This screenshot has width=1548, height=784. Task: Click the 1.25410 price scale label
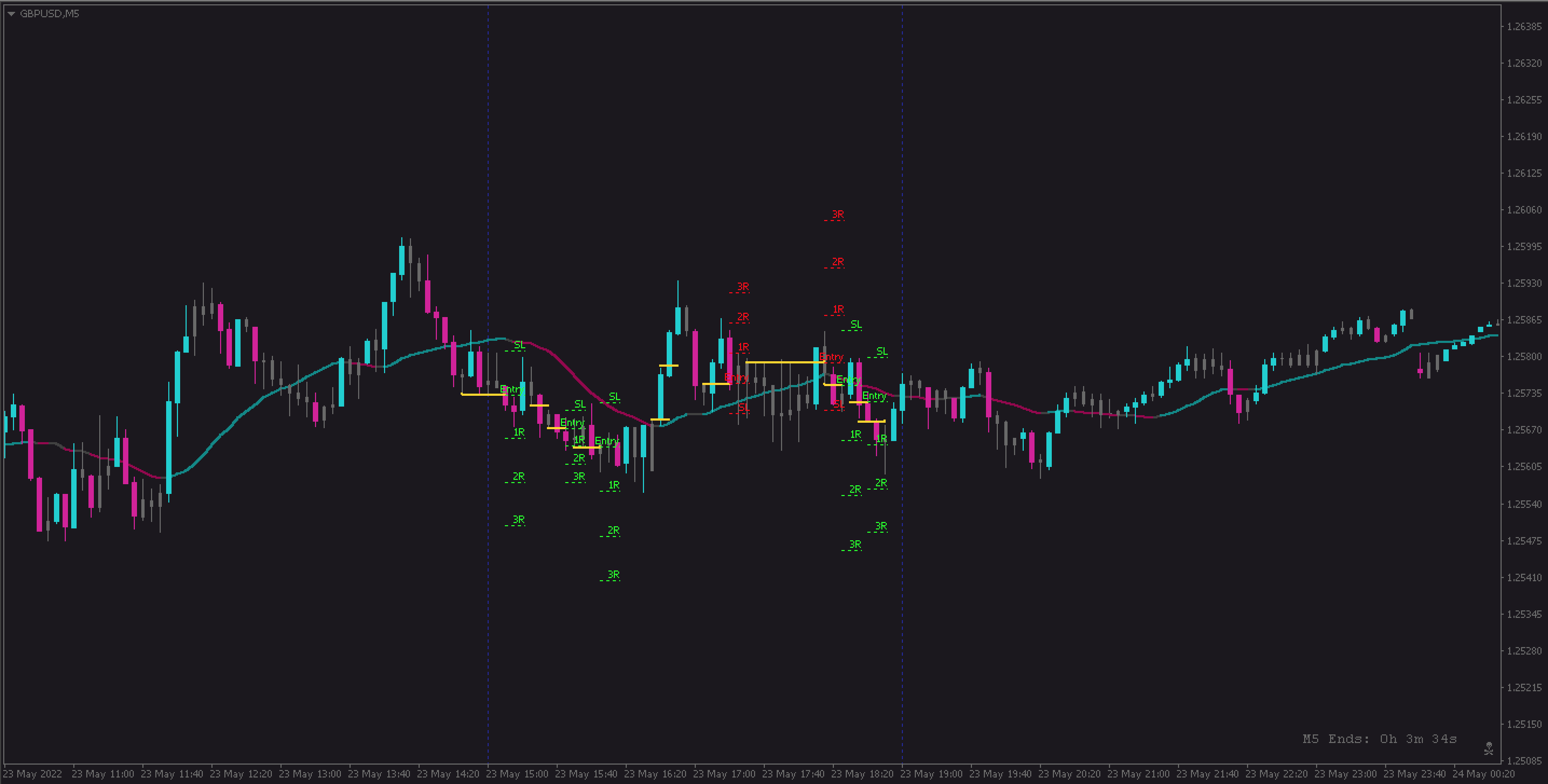point(1524,577)
